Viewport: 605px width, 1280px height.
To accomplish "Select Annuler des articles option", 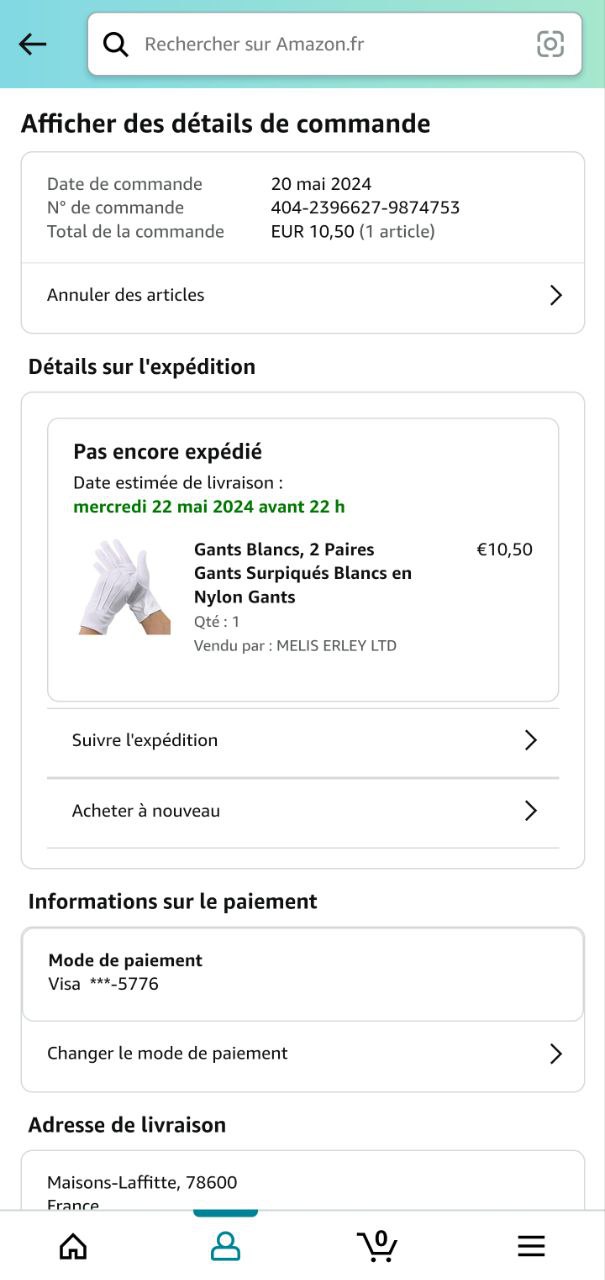I will click(x=126, y=295).
